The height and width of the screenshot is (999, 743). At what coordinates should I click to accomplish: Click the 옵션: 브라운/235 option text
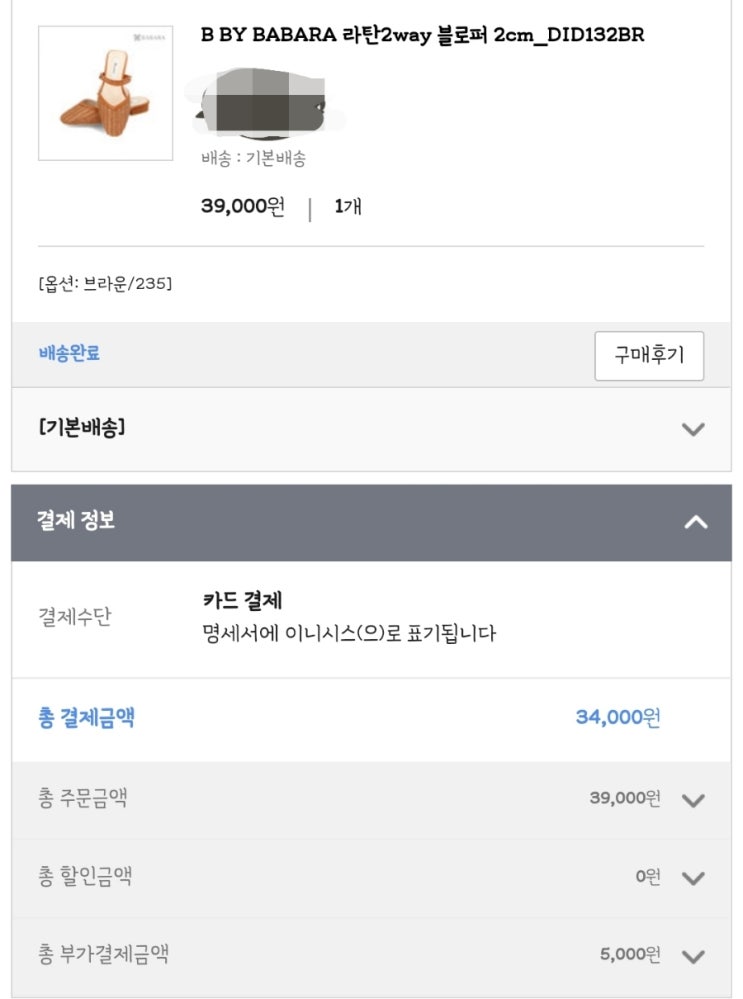pyautogui.click(x=105, y=284)
